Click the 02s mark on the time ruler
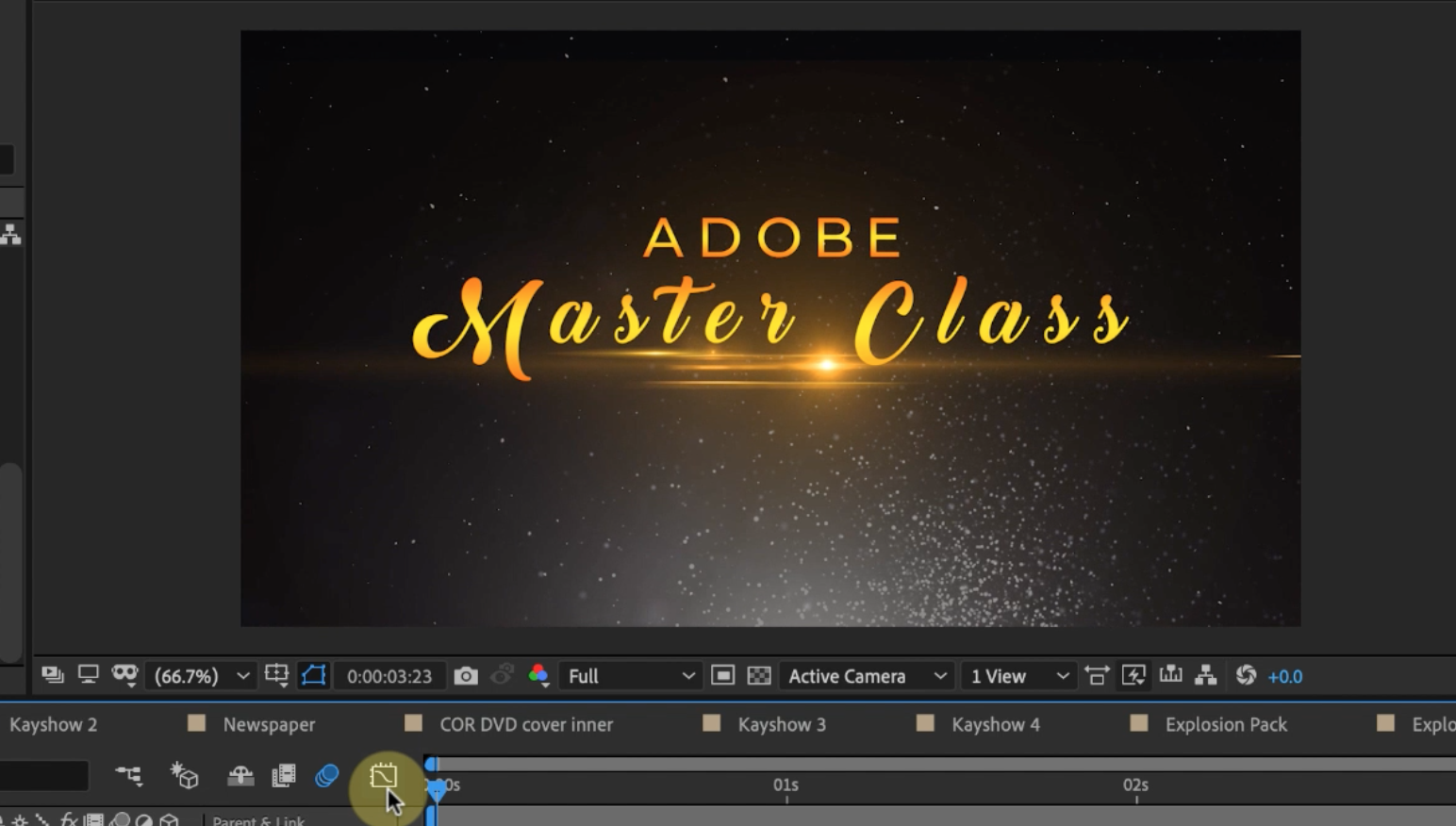This screenshot has width=1456, height=826. 1135,785
